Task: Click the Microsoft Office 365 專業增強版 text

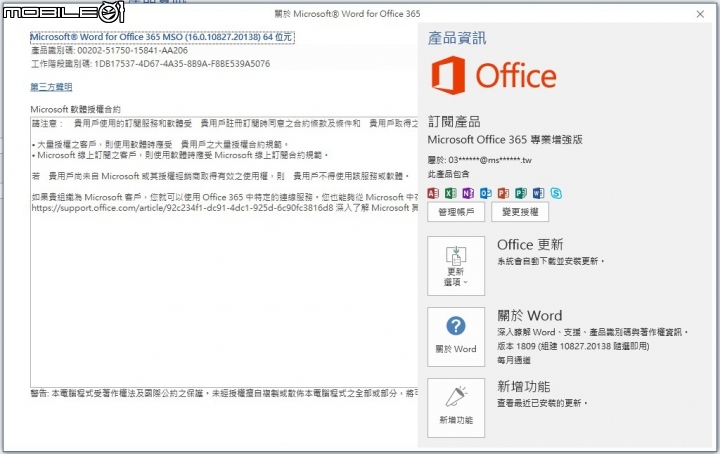Action: pyautogui.click(x=505, y=140)
